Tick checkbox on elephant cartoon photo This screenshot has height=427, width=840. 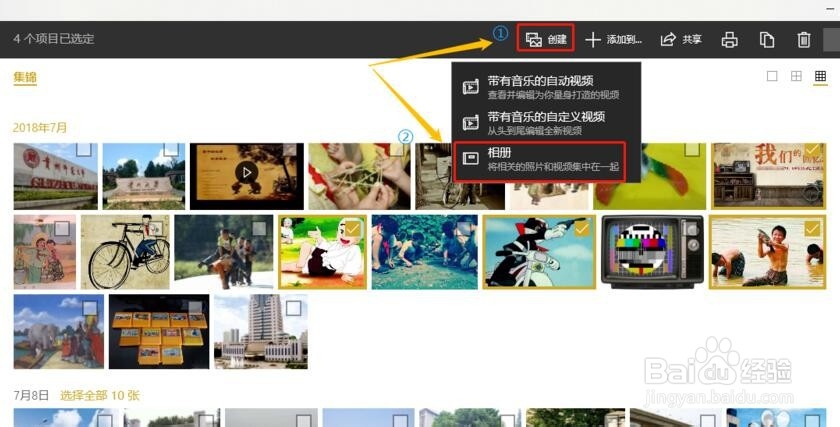point(90,309)
